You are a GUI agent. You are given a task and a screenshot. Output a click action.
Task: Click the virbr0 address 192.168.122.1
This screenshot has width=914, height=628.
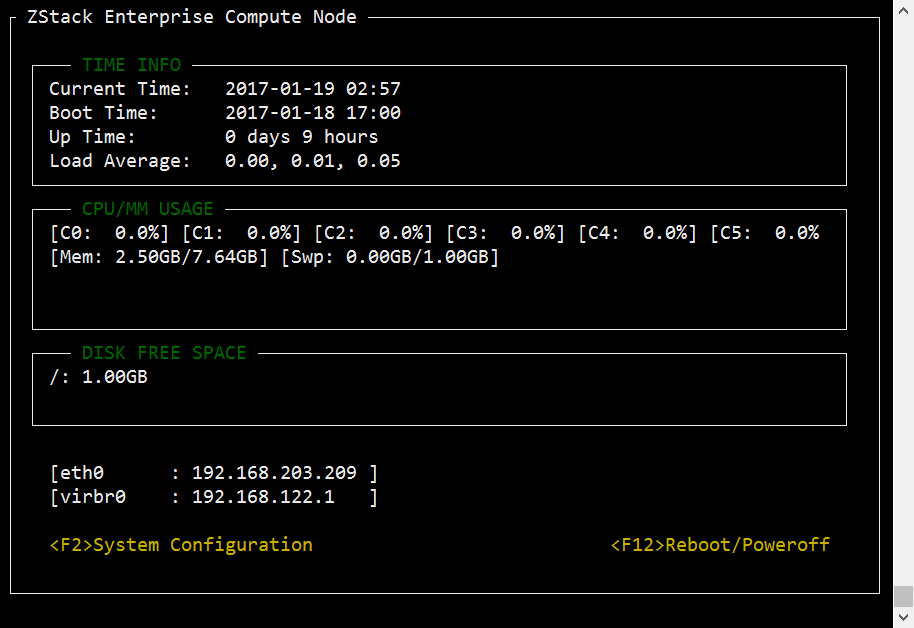pos(263,497)
